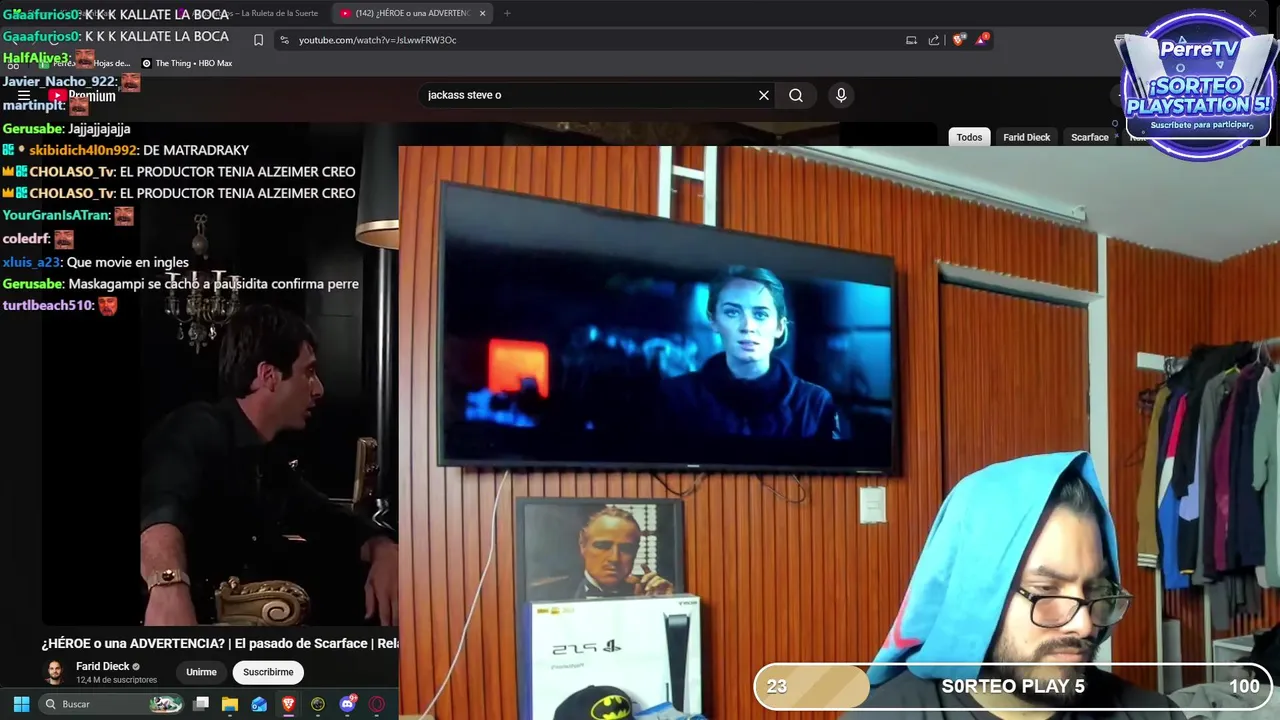This screenshot has width=1280, height=720.
Task: Click Gerusabe message about Maskagampi
Action: pos(181,284)
